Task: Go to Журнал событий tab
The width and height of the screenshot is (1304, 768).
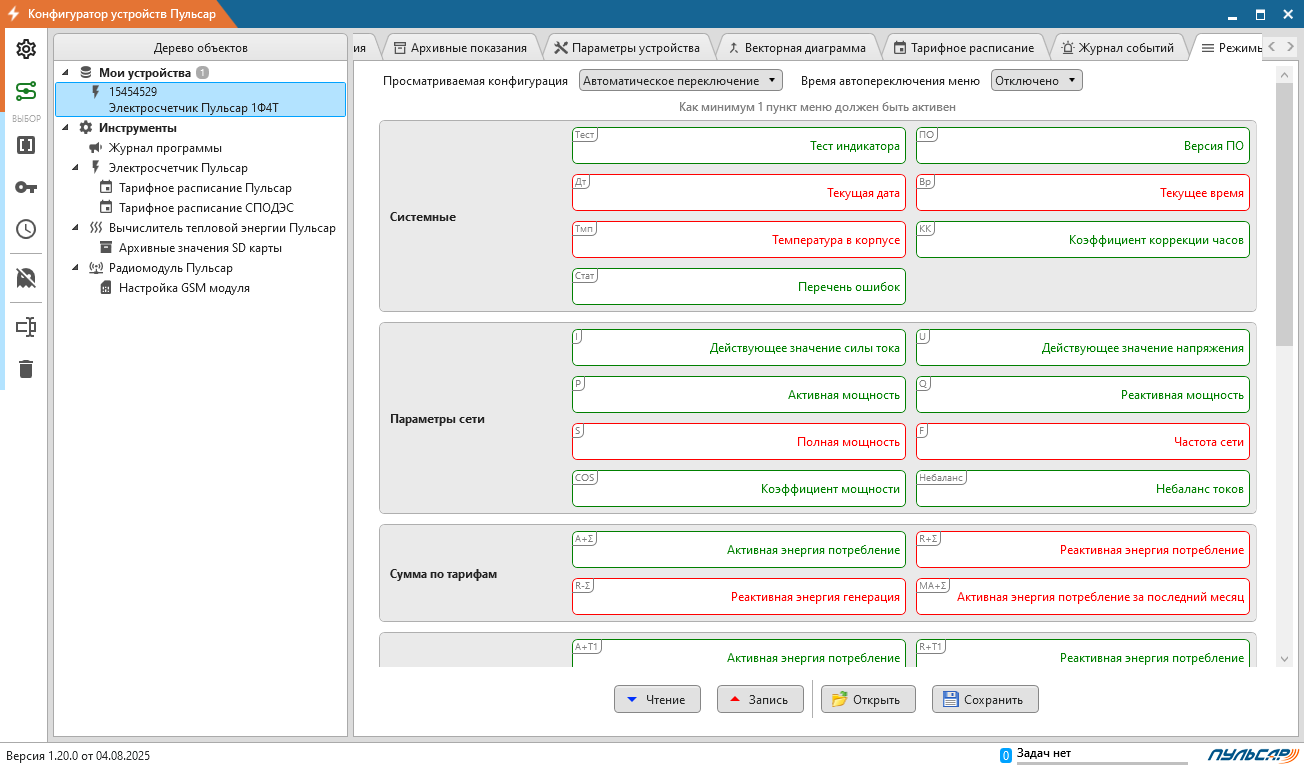Action: [x=1118, y=47]
